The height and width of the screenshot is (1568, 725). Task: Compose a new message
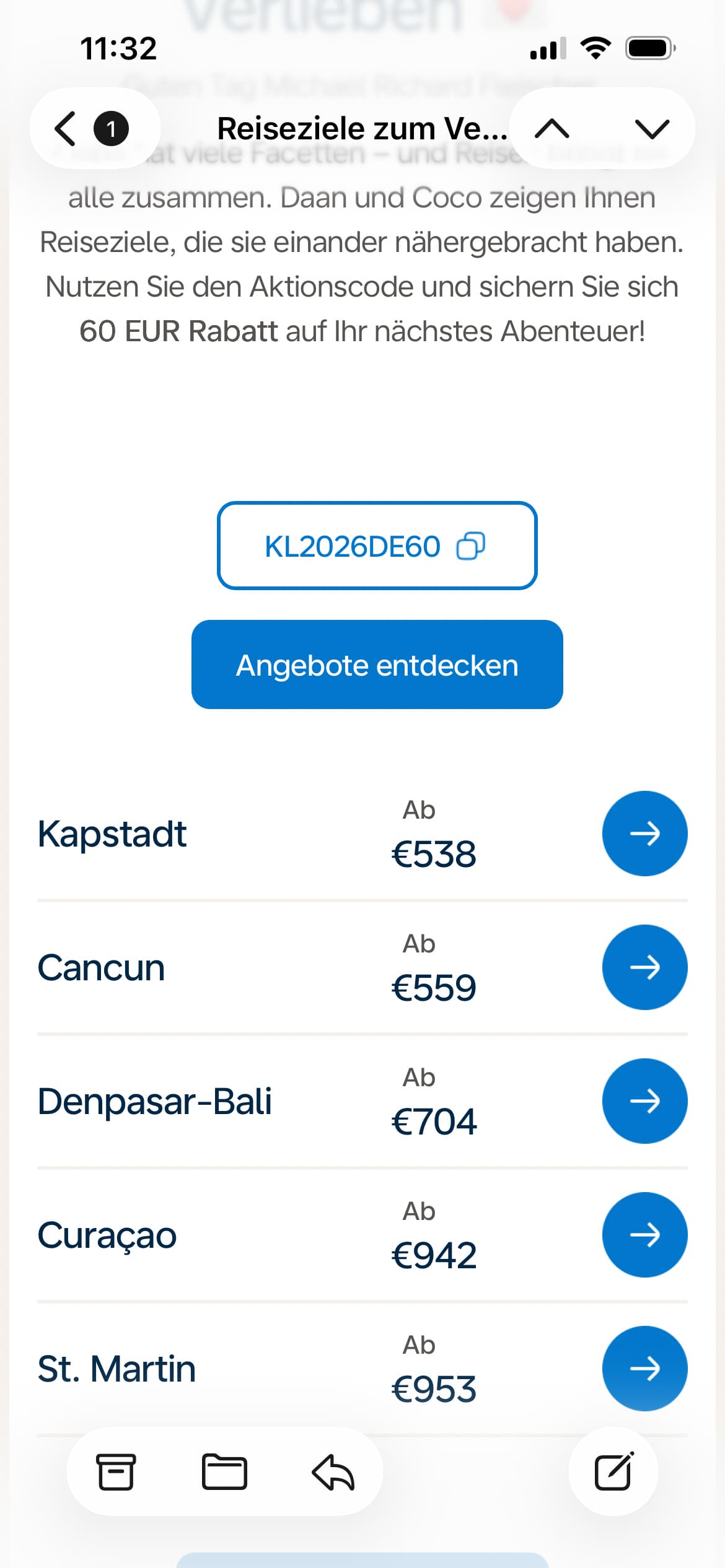(613, 1471)
